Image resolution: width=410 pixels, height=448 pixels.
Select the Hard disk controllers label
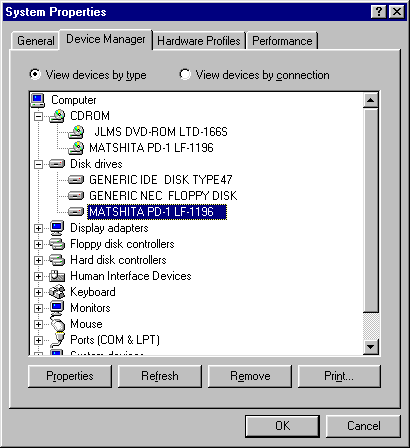[x=118, y=260]
